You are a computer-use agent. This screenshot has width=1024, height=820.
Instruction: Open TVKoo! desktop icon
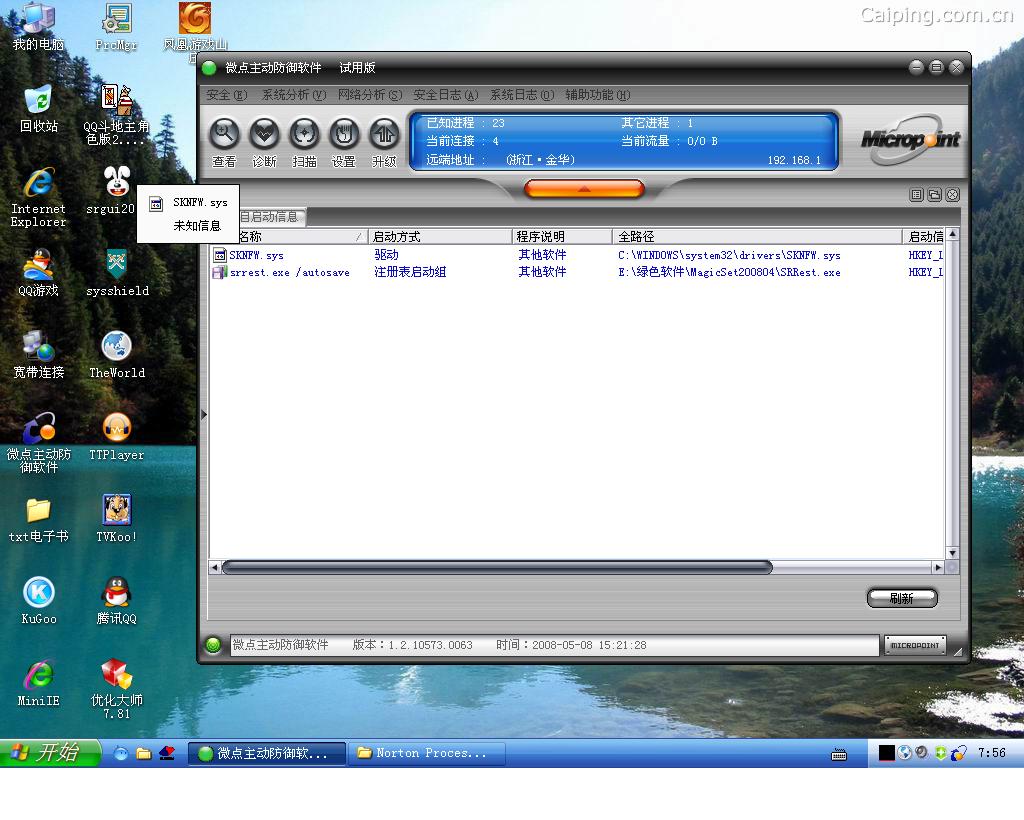(117, 520)
